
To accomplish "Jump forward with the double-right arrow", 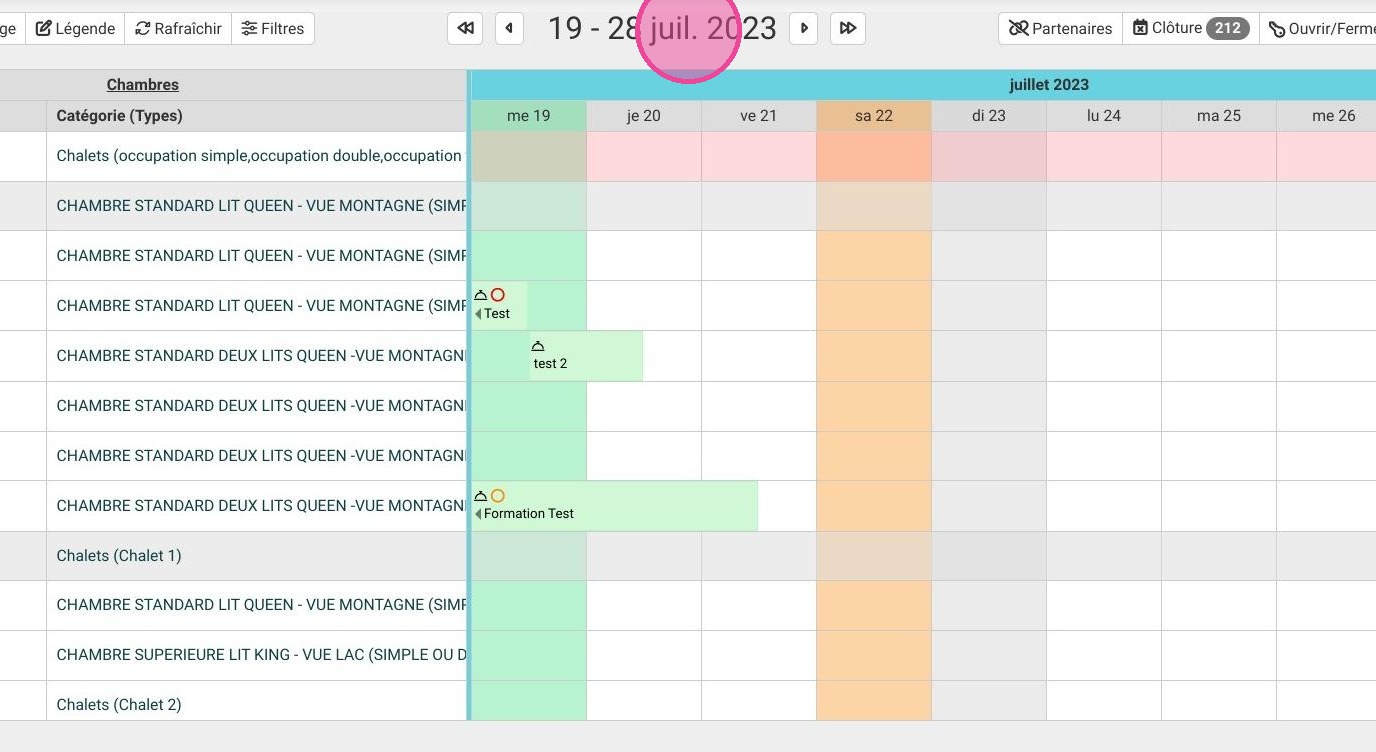I will pos(848,29).
